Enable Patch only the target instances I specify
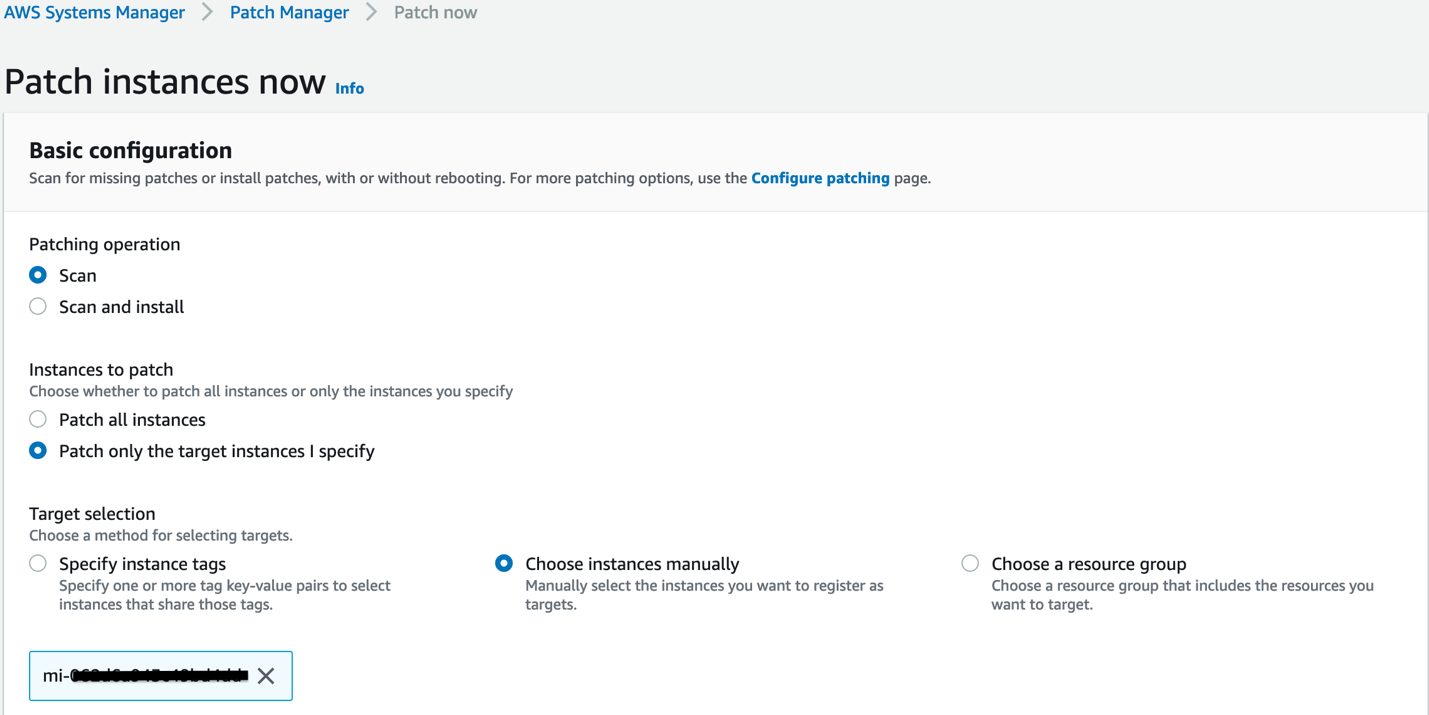1429x715 pixels. (37, 451)
